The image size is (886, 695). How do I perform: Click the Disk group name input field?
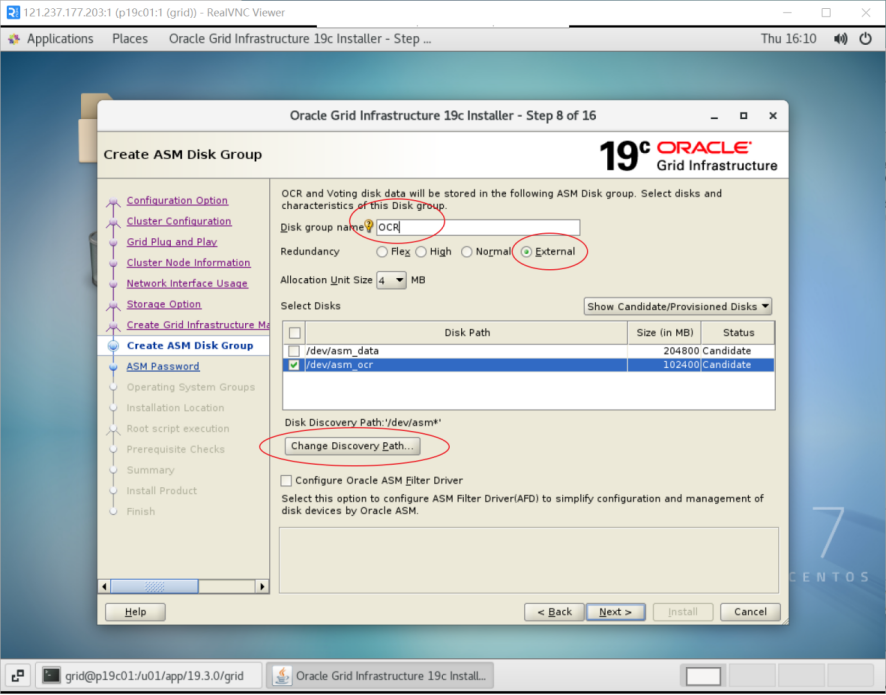(x=478, y=227)
